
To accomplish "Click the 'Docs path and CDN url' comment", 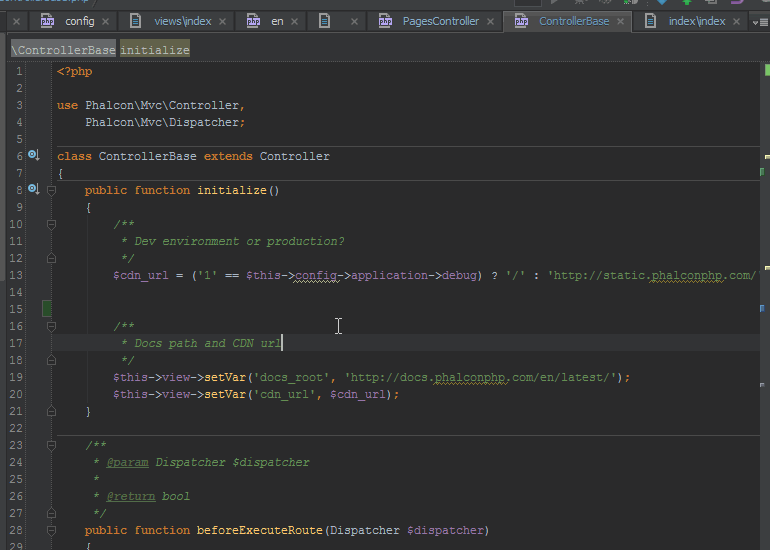I will pyautogui.click(x=207, y=343).
